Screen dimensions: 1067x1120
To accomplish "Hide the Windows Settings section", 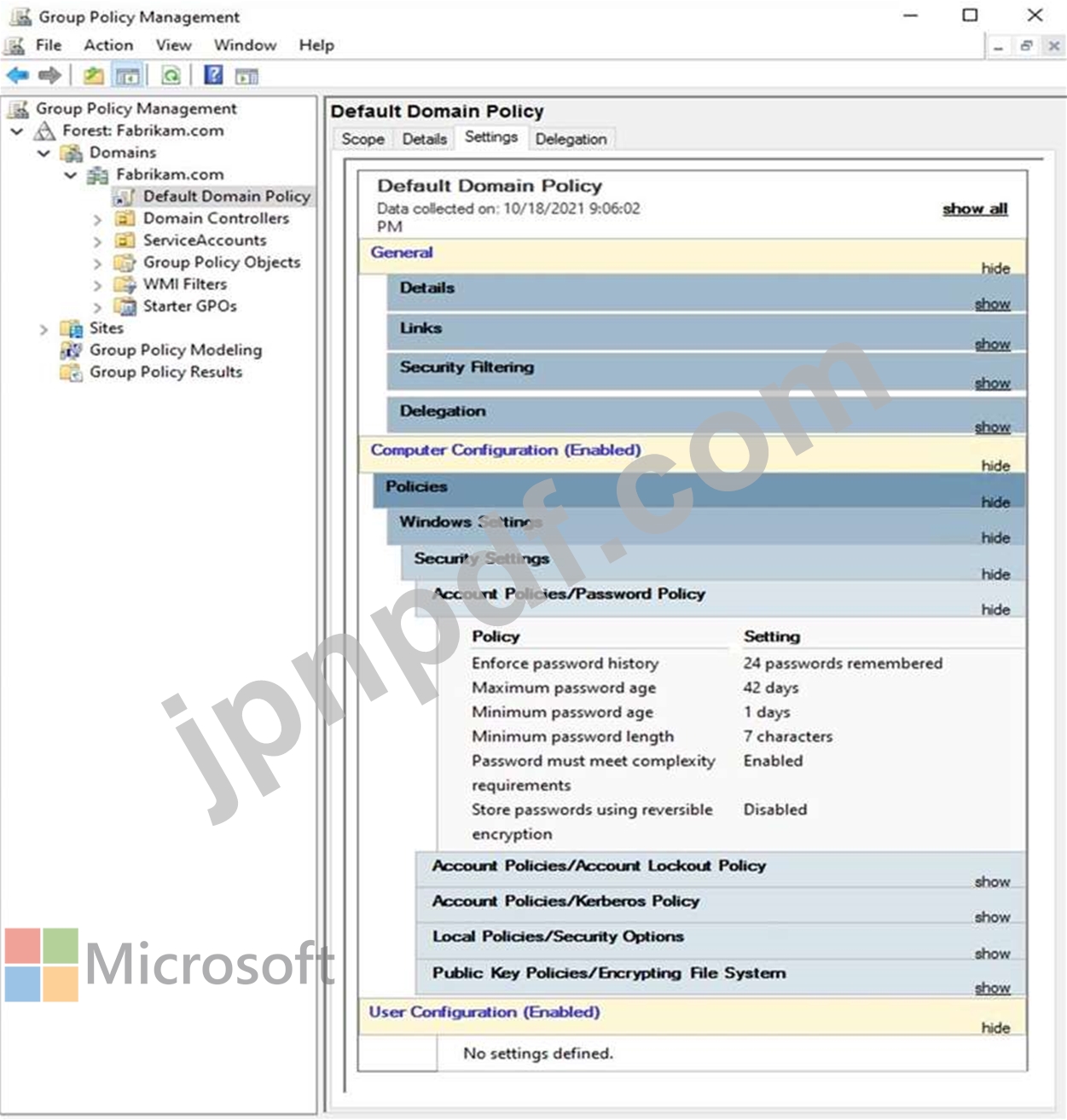I will pos(995,538).
